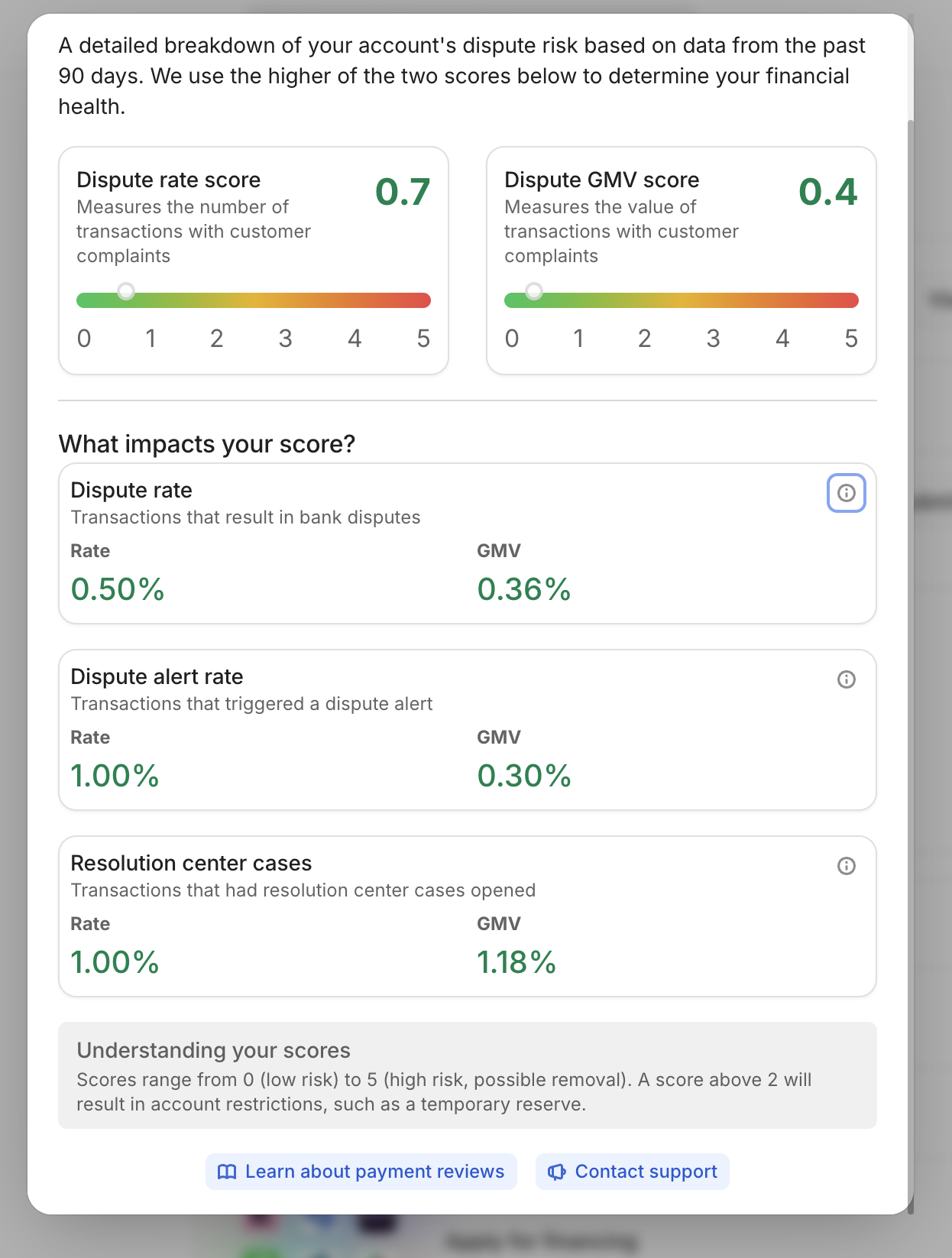This screenshot has height=1258, width=952.
Task: Click the Dispute rate card title
Action: [x=131, y=490]
